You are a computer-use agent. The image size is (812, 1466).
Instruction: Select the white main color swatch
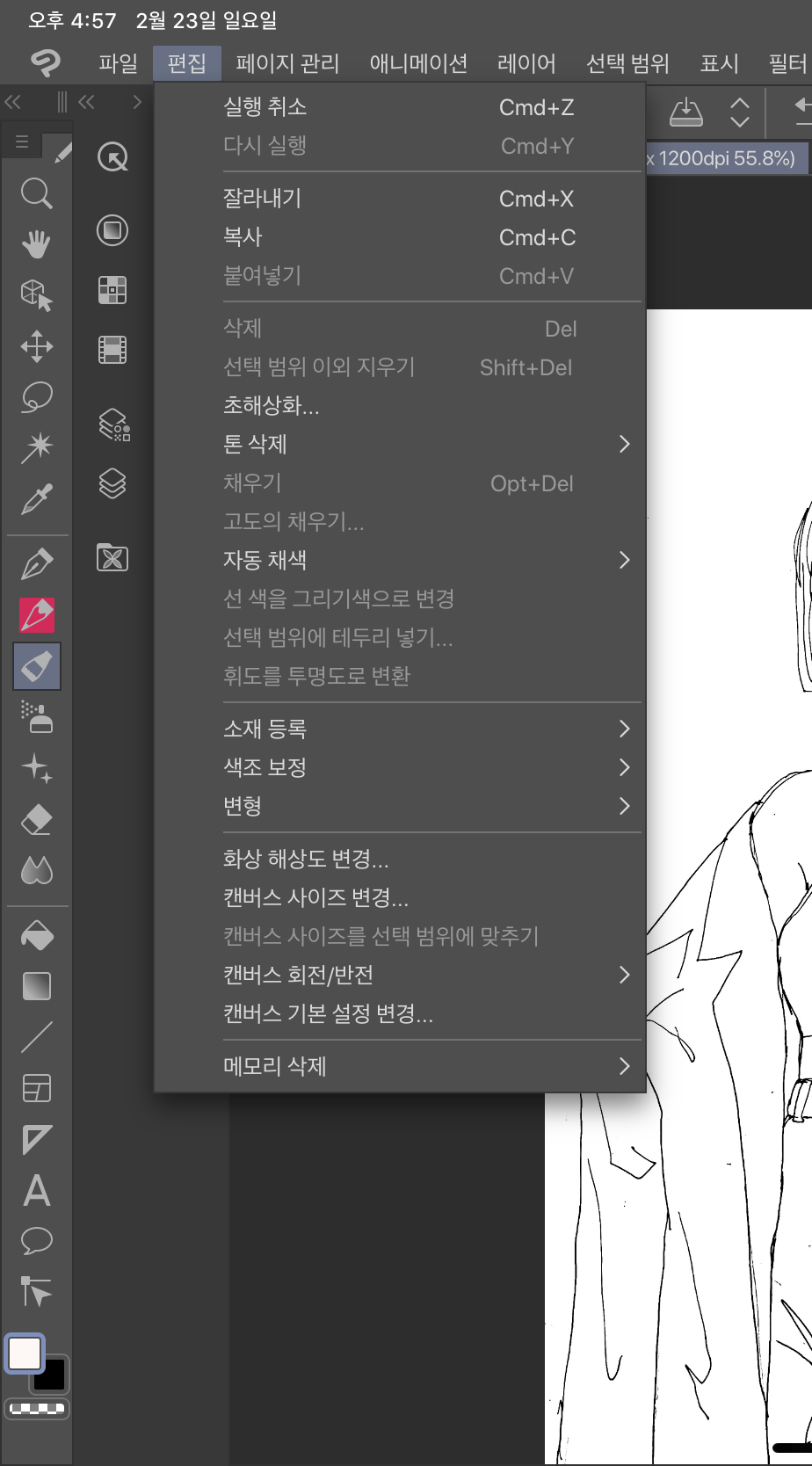[25, 1354]
